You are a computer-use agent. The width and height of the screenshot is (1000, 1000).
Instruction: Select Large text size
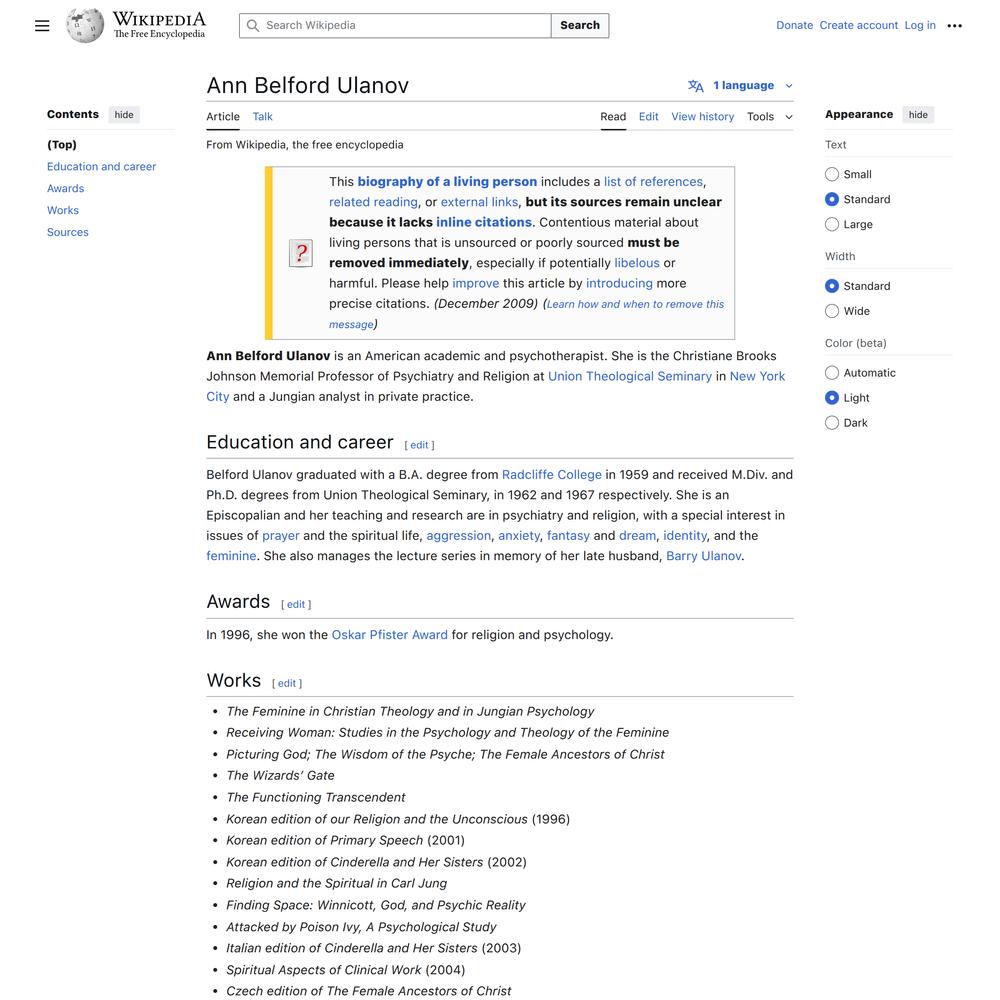point(832,224)
